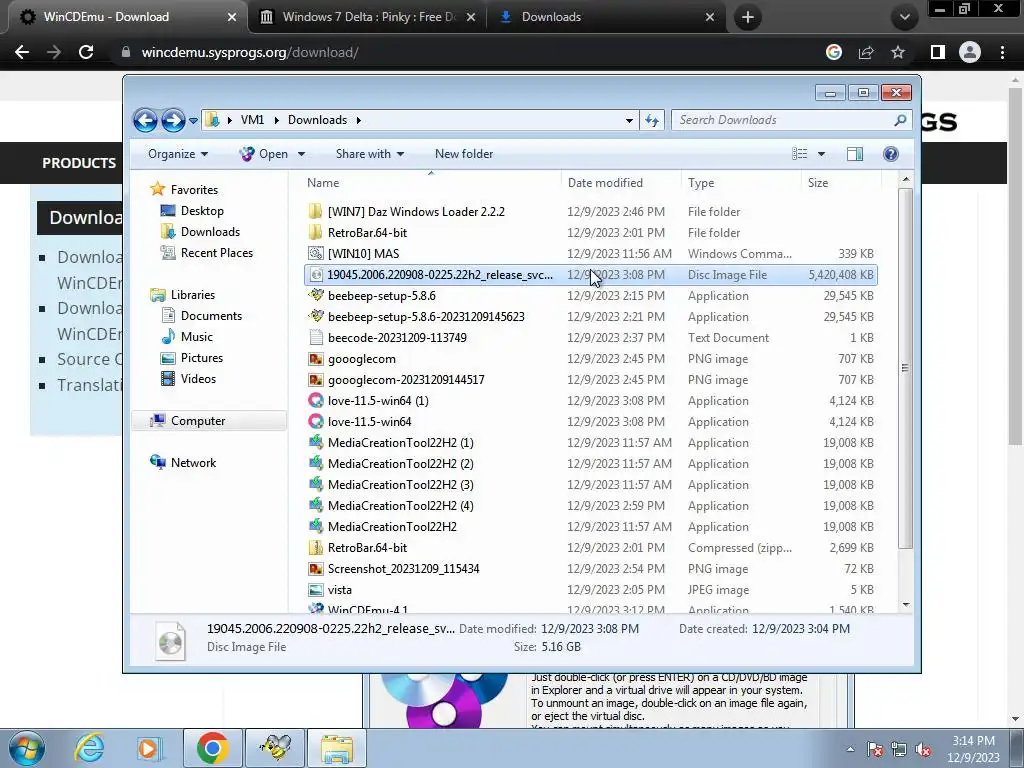Switch to Windows 7 Delta tab
This screenshot has height=768, width=1024.
pyautogui.click(x=368, y=17)
